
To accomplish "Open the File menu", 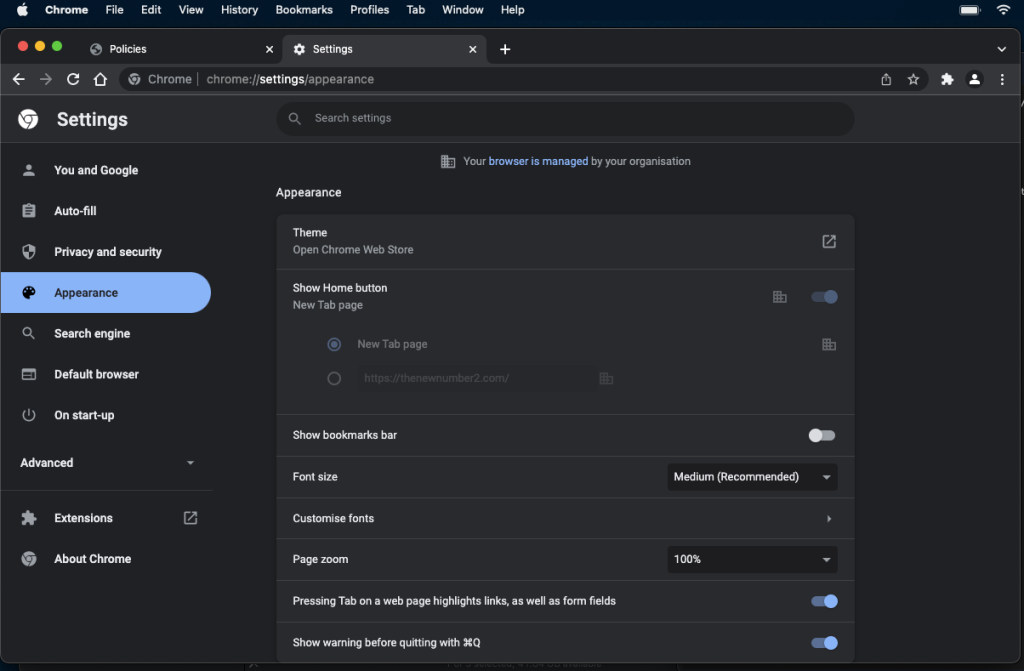I will [x=114, y=10].
